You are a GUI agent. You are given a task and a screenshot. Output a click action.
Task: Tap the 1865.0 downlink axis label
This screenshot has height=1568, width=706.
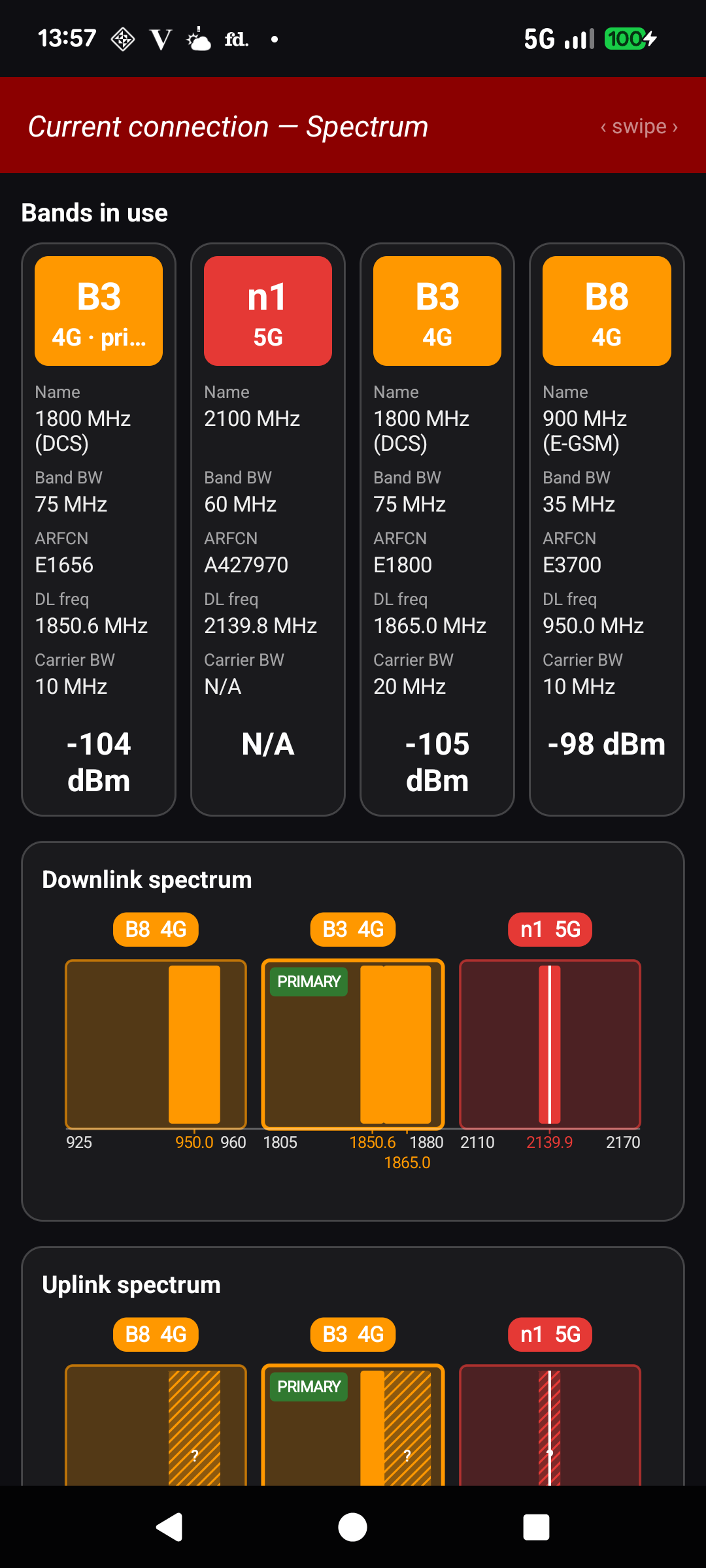[x=407, y=1163]
